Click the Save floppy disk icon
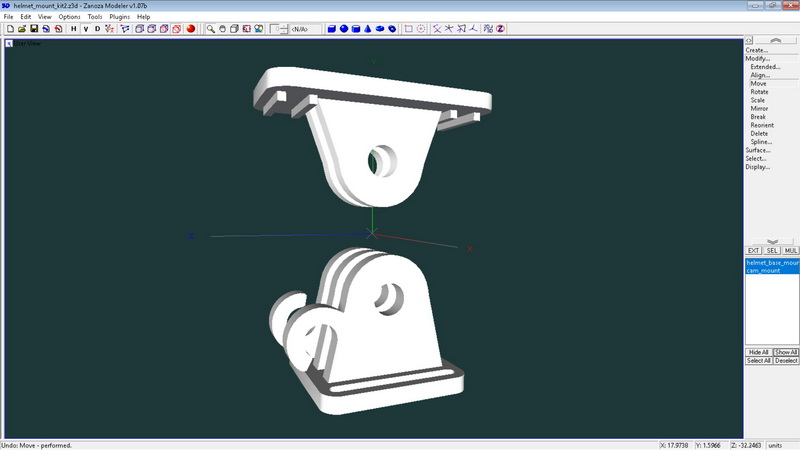This screenshot has height=450, width=800. point(34,29)
